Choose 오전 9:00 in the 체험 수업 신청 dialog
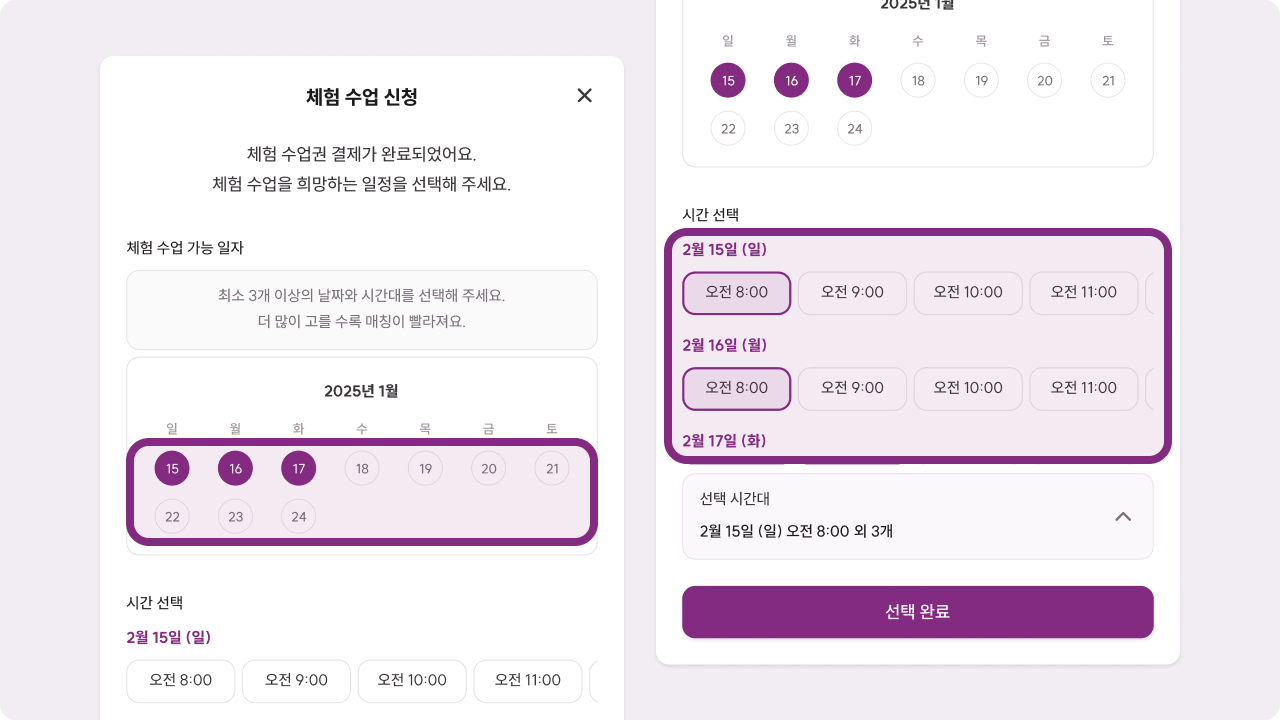 point(296,680)
